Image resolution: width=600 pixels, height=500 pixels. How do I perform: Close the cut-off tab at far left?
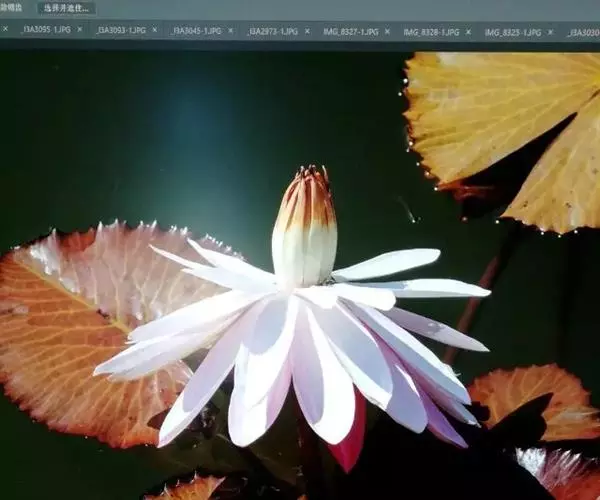pos(5,29)
